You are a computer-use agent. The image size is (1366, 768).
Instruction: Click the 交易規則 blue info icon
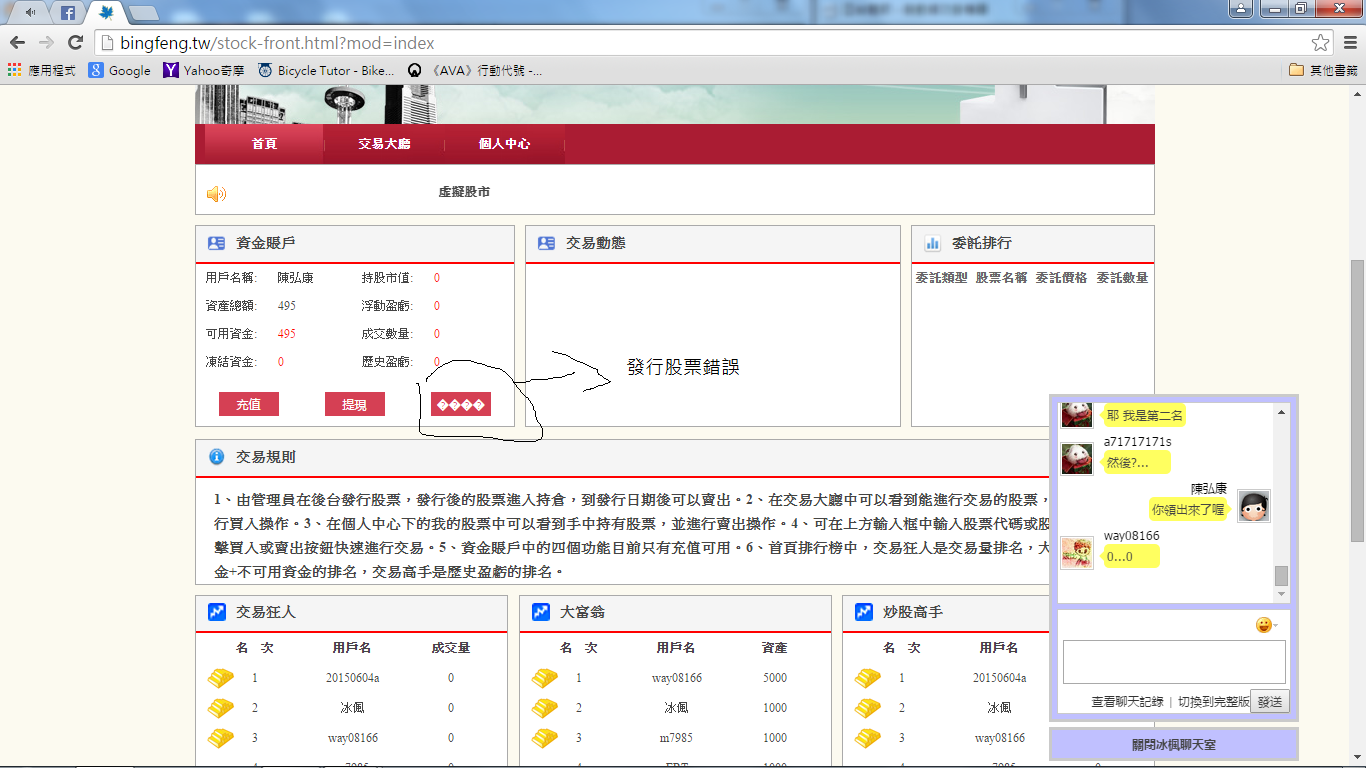(216, 457)
